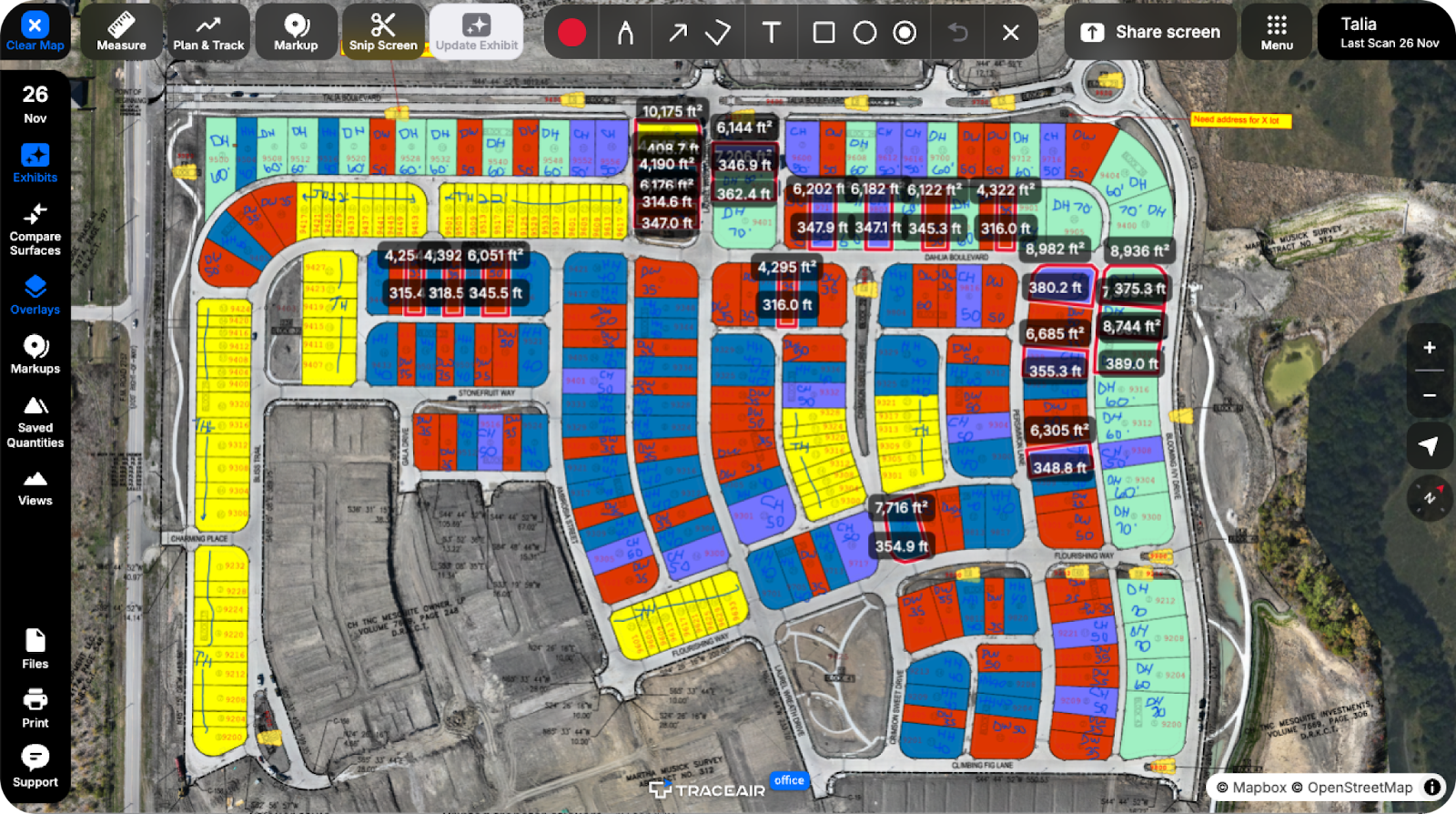The height and width of the screenshot is (814, 1456).
Task: Choose the text annotation tool
Action: [x=771, y=33]
